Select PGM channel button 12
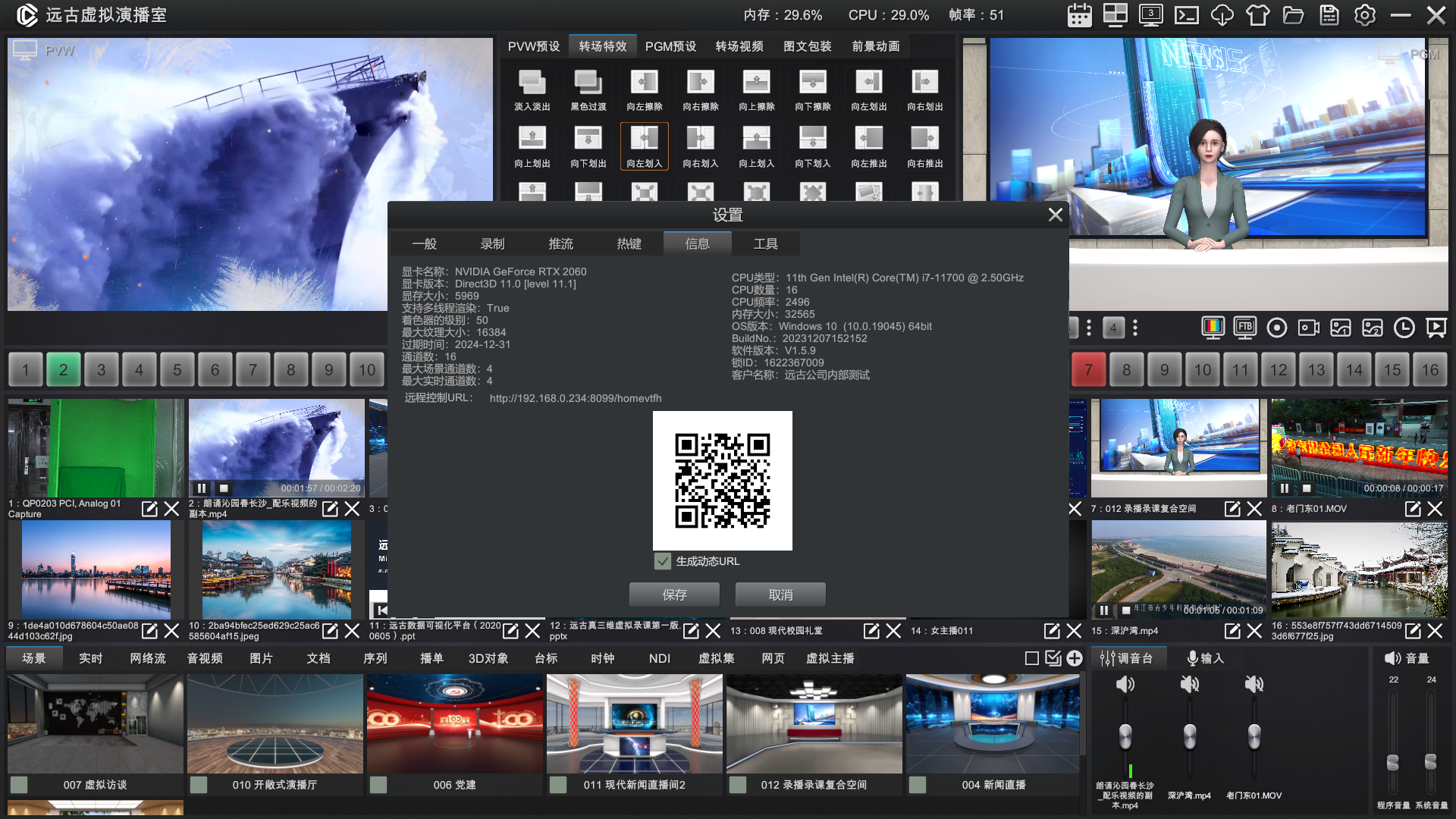1456x819 pixels. 1279,370
